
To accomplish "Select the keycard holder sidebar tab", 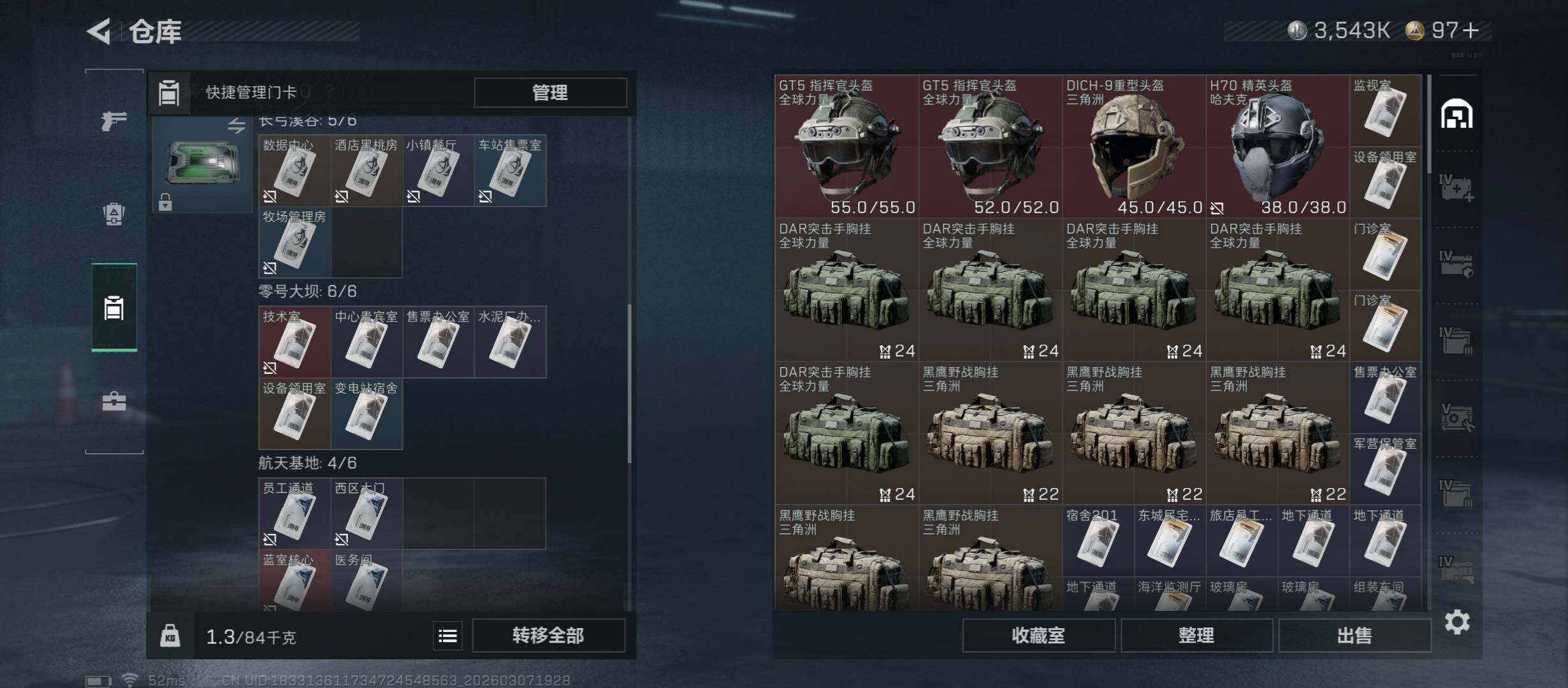I will point(114,307).
